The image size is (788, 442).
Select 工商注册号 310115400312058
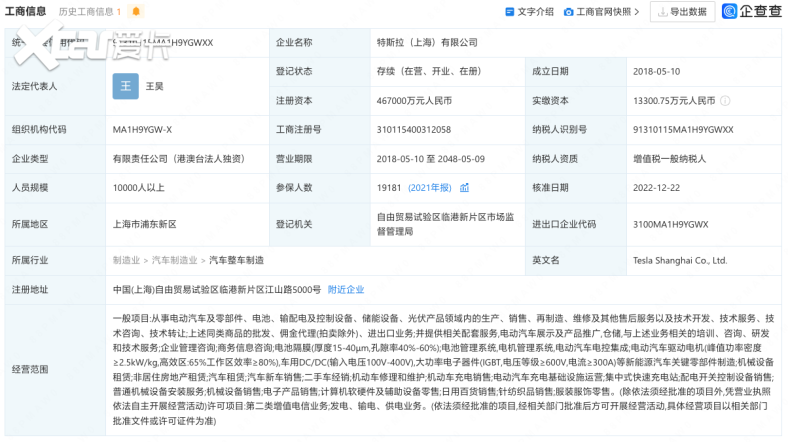(414, 130)
